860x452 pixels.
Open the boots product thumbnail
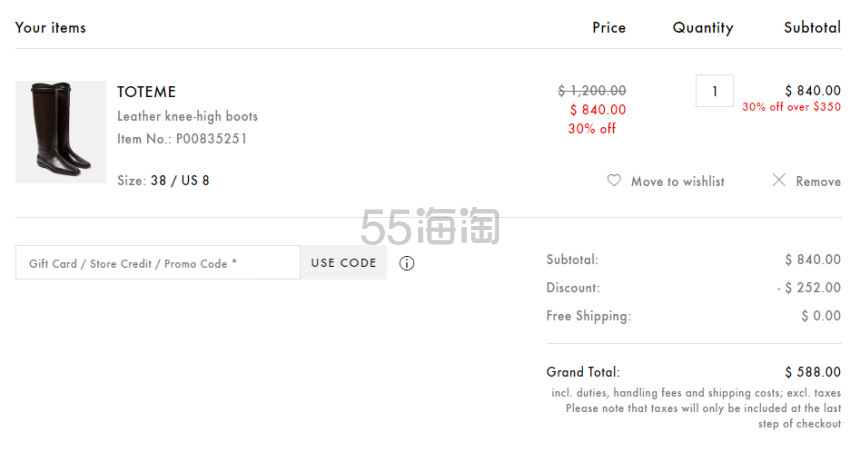[60, 132]
